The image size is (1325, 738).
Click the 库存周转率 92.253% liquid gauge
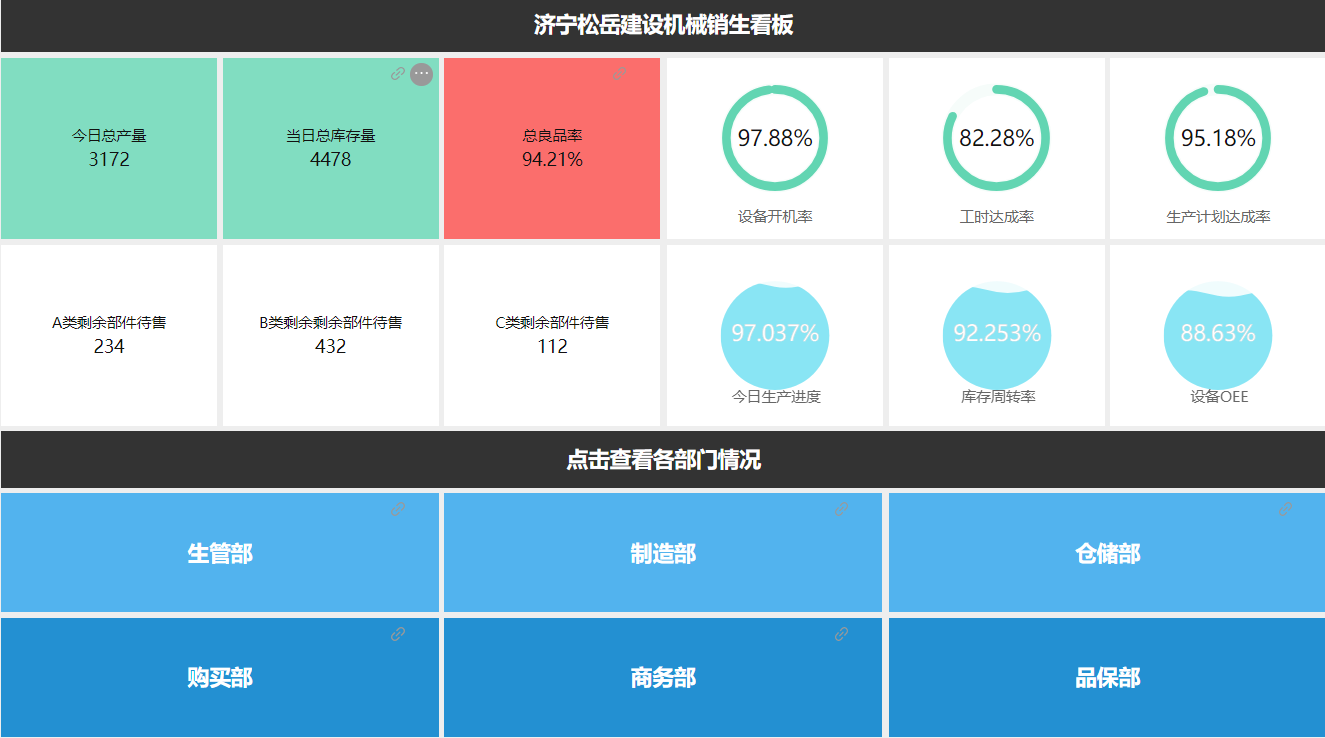[x=997, y=335]
